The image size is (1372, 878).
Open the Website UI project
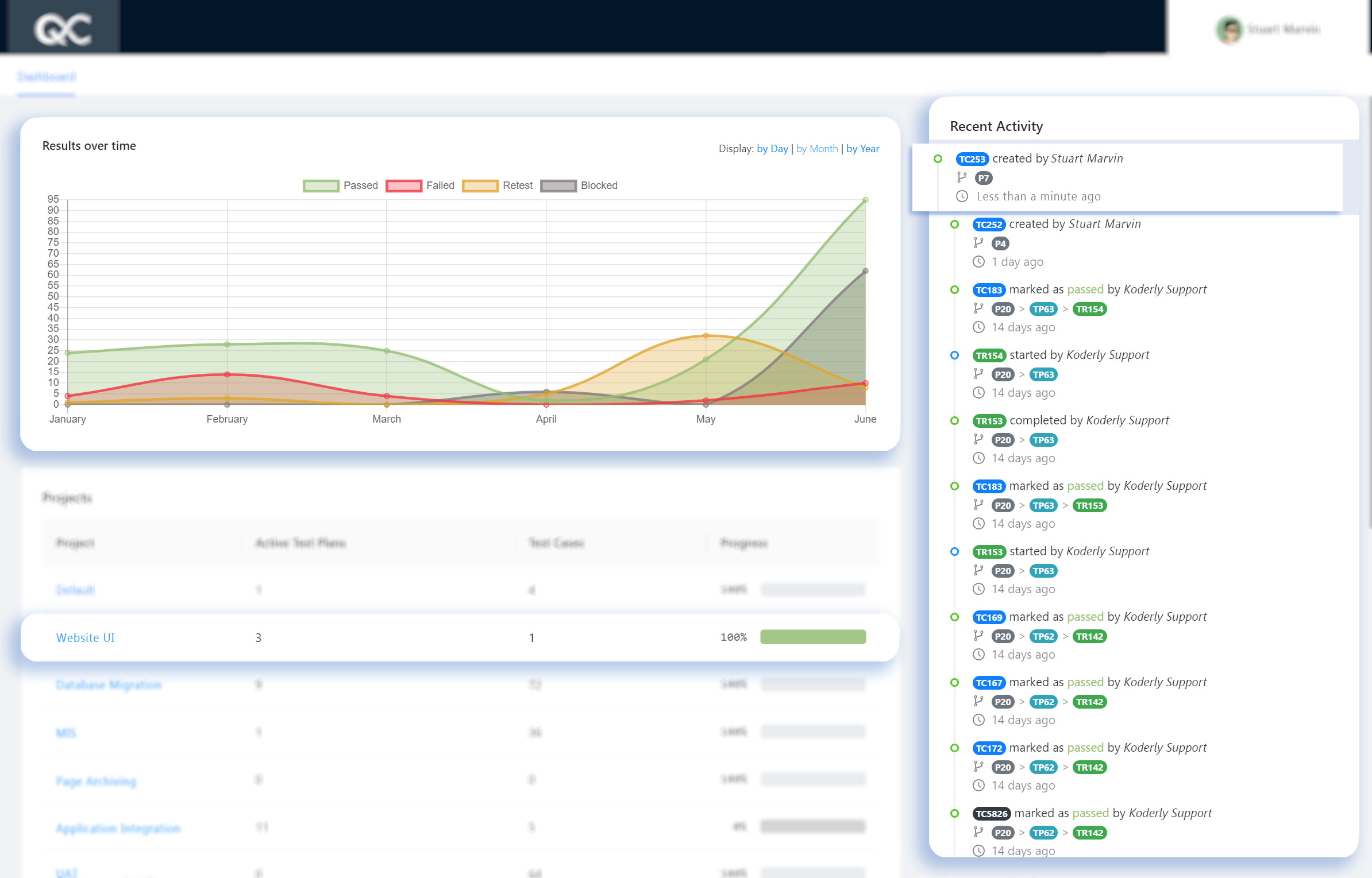click(84, 637)
